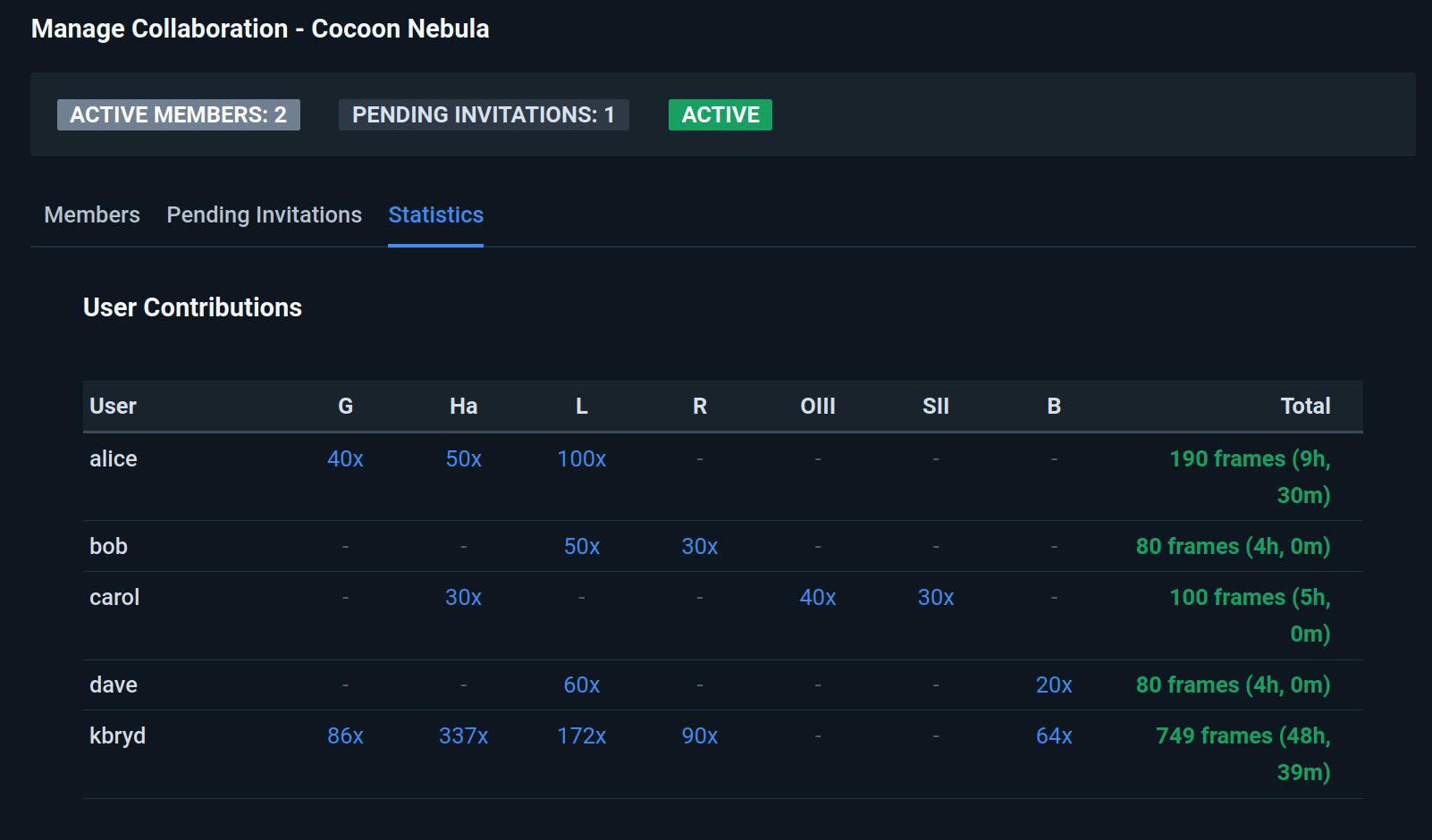1432x840 pixels.
Task: Open carol's 30x SII frames link
Action: click(x=935, y=598)
